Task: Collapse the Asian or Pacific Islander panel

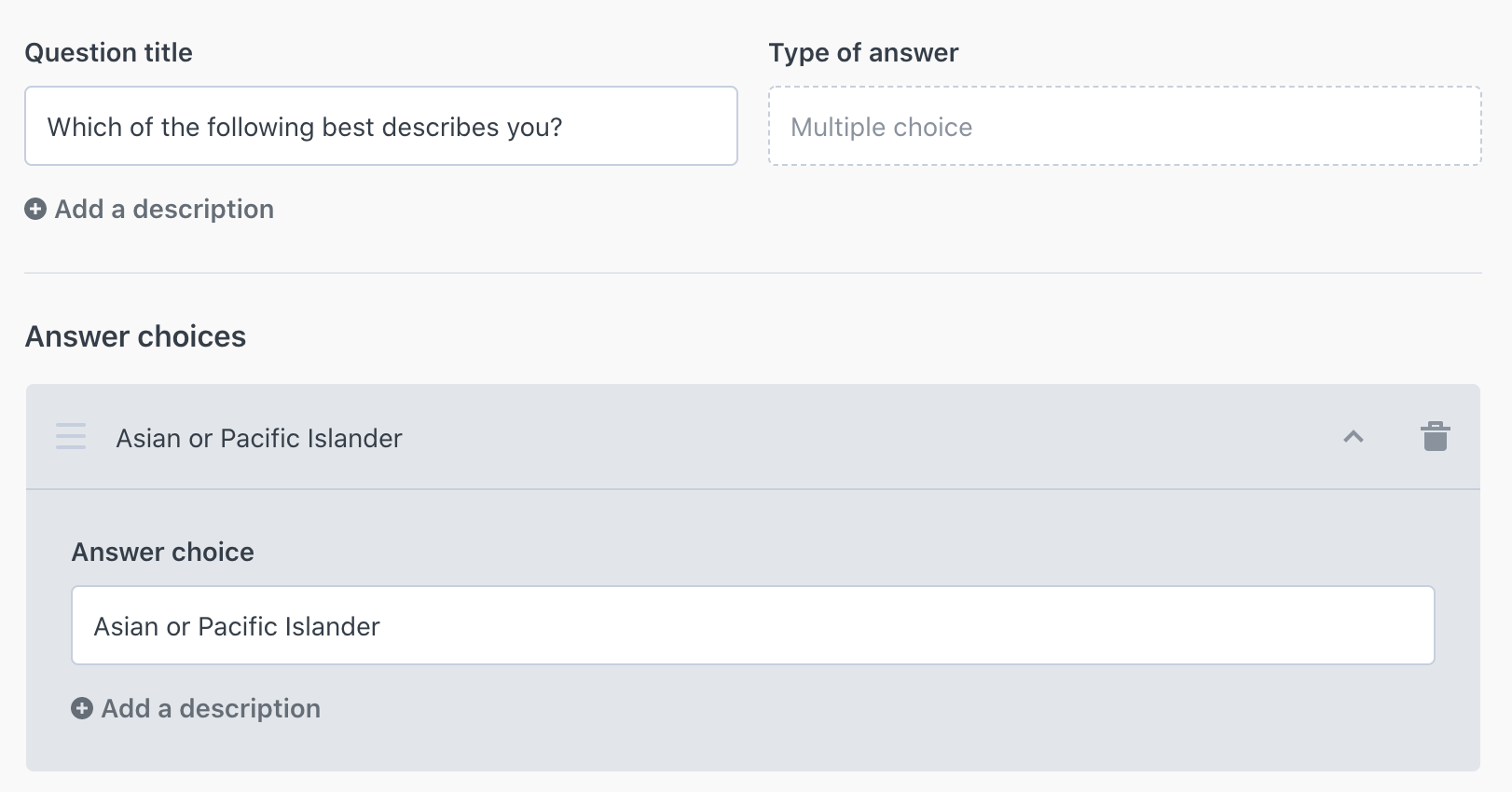Action: point(1354,436)
